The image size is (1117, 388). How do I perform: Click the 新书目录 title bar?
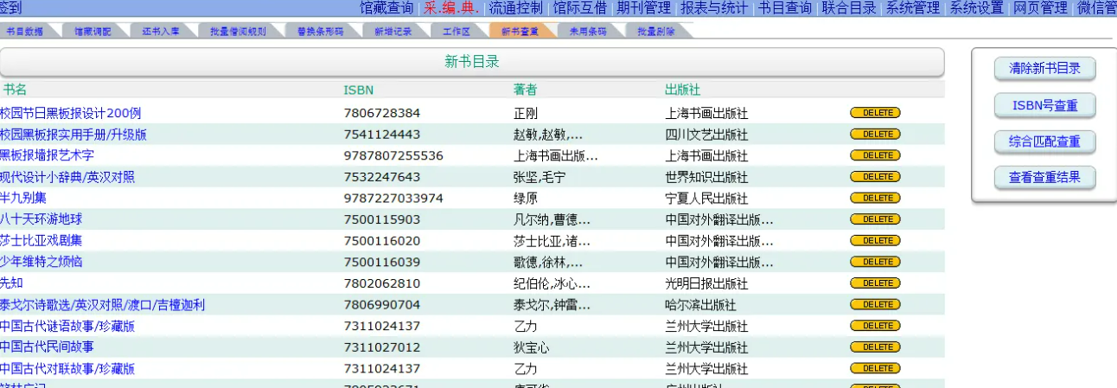472,62
